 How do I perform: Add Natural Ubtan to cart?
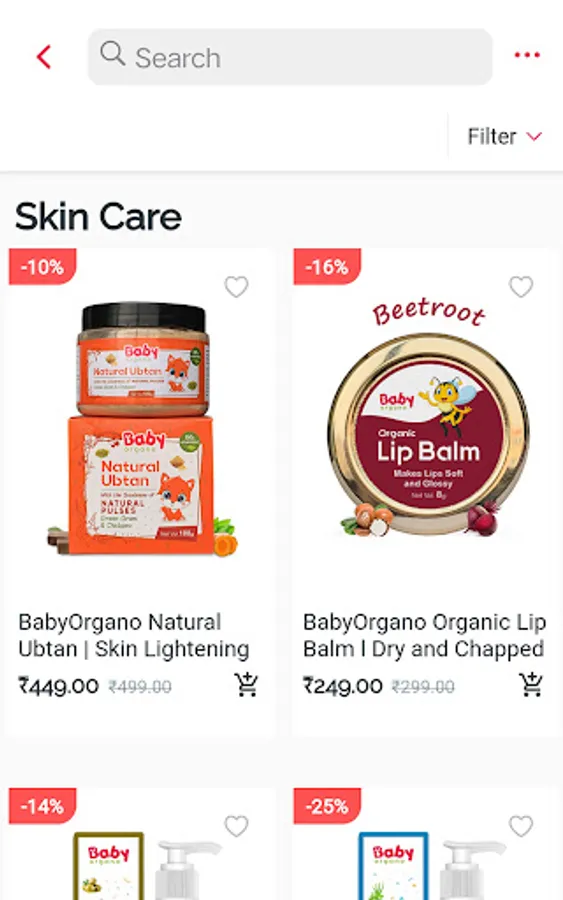click(x=246, y=684)
